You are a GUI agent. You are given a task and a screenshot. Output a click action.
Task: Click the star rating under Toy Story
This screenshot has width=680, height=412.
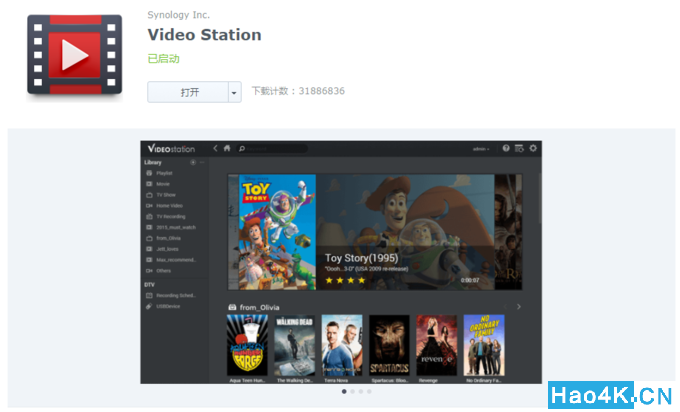click(x=345, y=280)
